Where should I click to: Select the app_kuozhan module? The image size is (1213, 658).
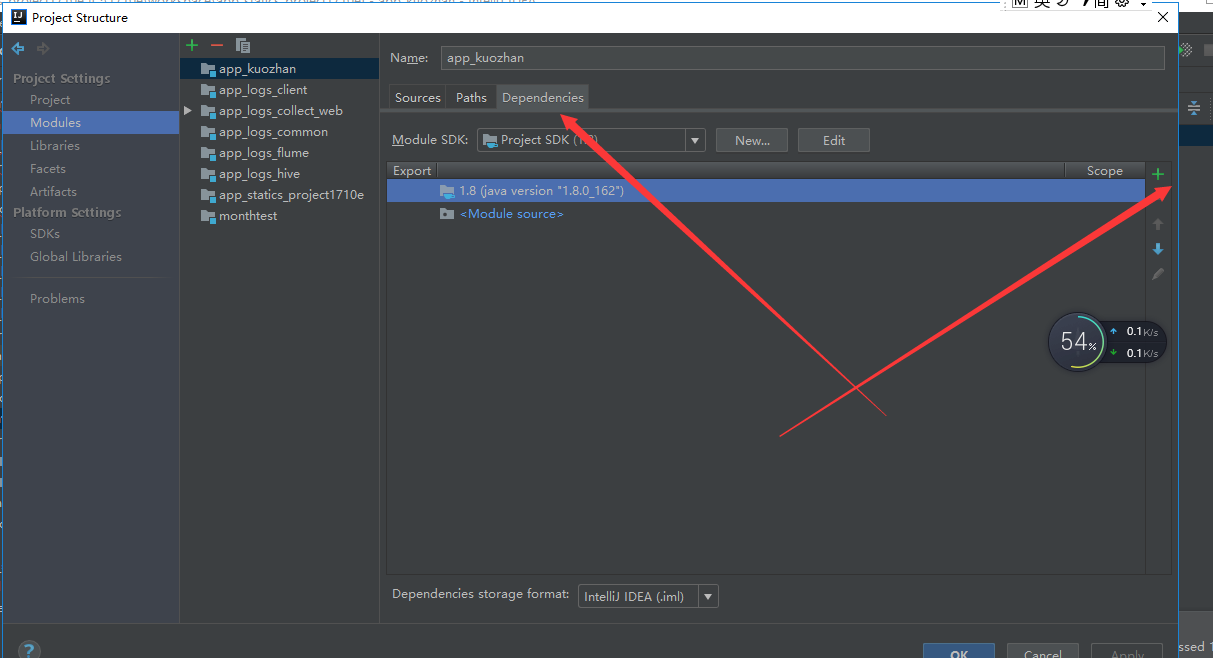[280, 68]
